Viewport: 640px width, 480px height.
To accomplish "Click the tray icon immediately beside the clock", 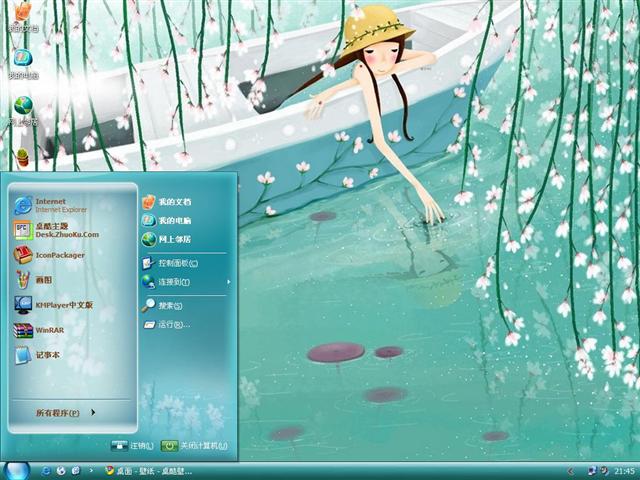I will 604,471.
